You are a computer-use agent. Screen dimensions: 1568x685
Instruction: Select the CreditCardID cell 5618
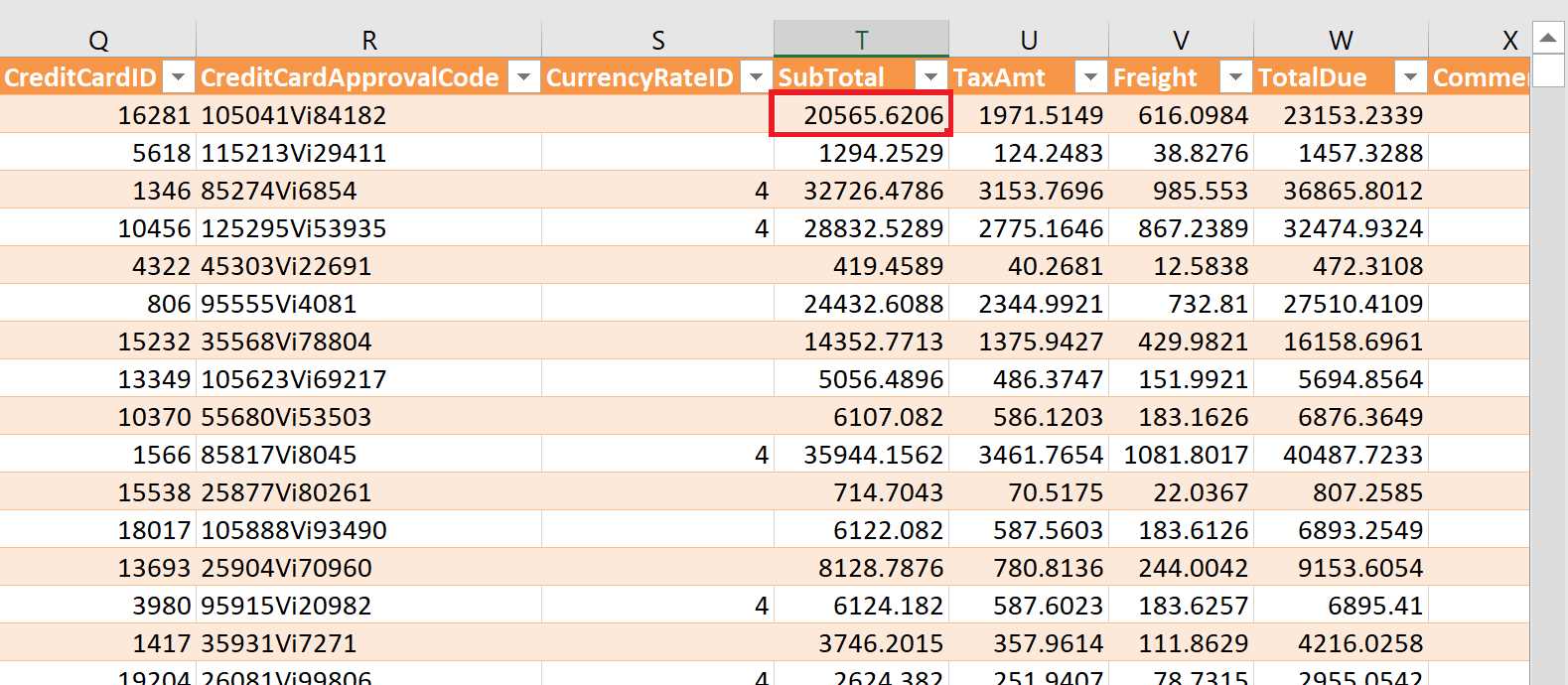coord(98,152)
